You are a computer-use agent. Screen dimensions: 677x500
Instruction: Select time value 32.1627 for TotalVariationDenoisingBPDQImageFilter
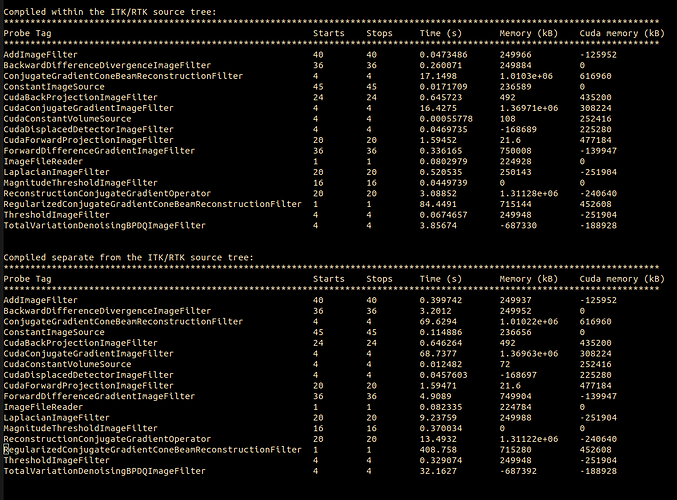pos(438,471)
